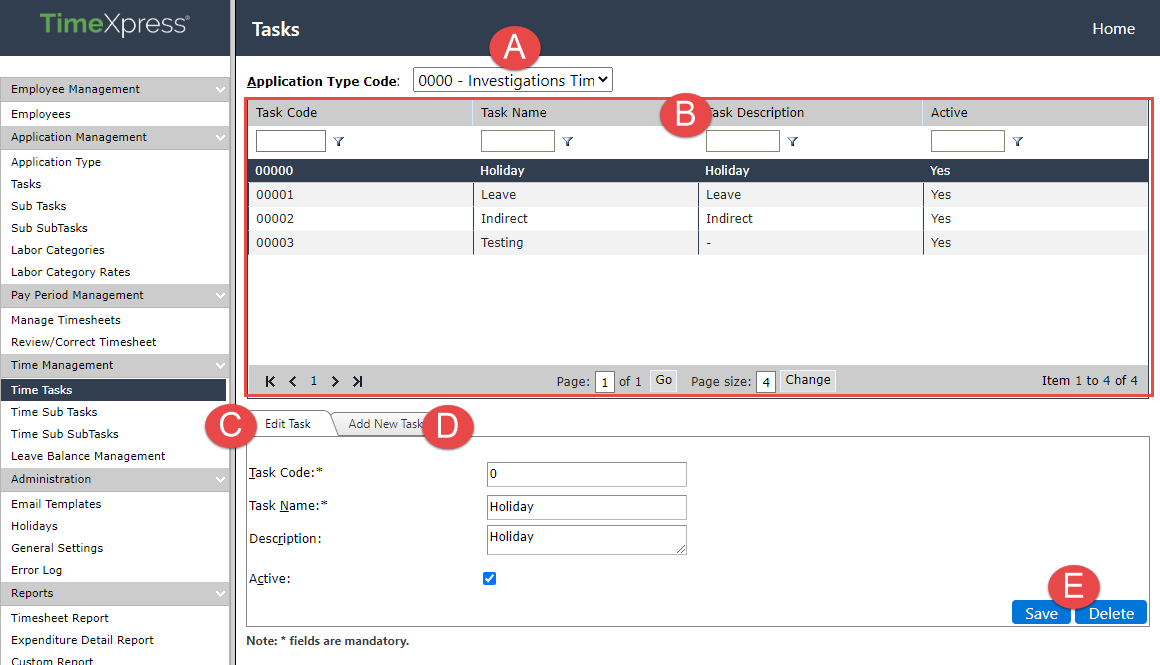Screen dimensions: 1160x665
Task: Click the Home link in the header
Action: coord(1113,29)
